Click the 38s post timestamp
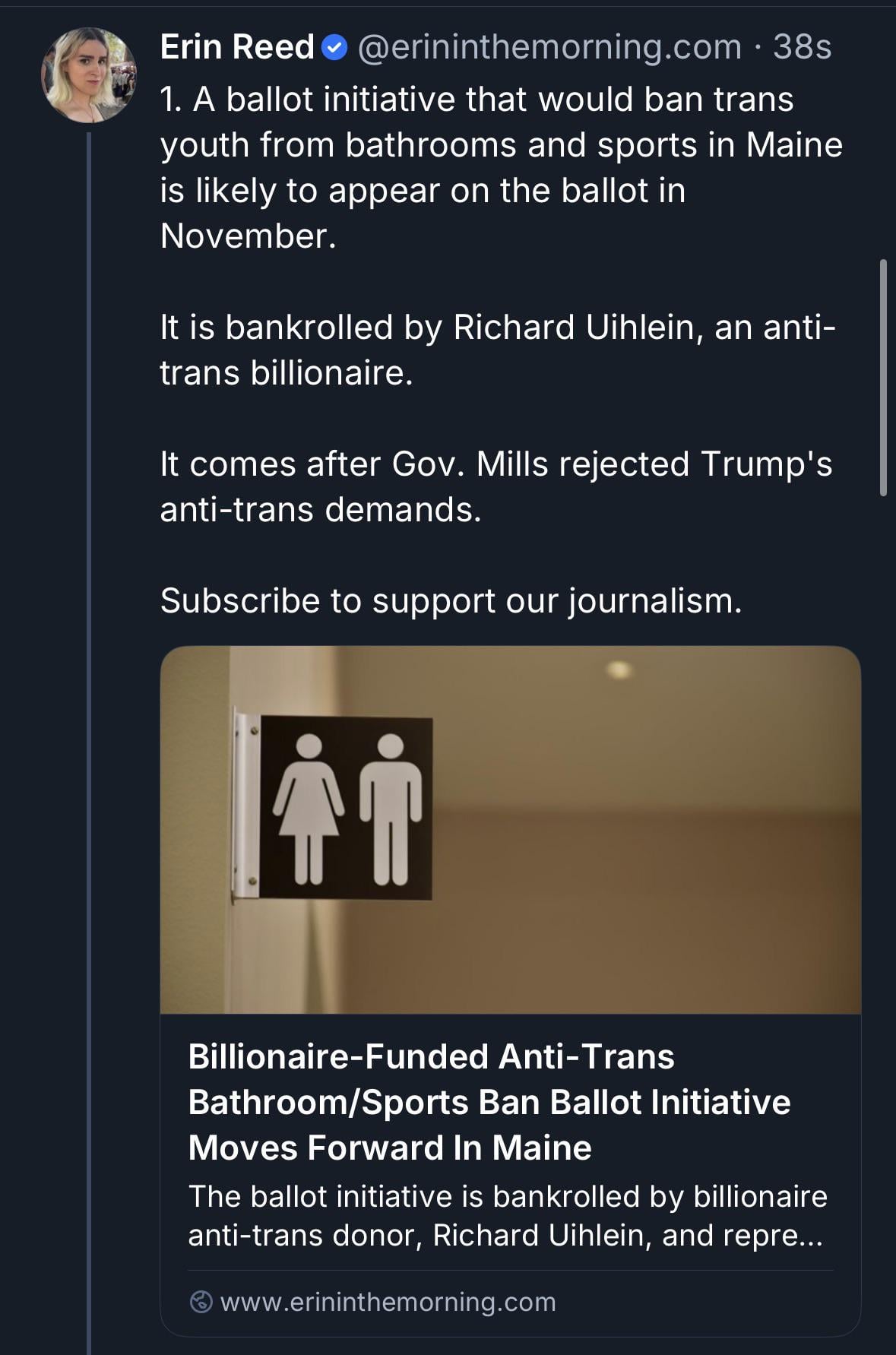Screen dimensions: 896x1355 802,47
